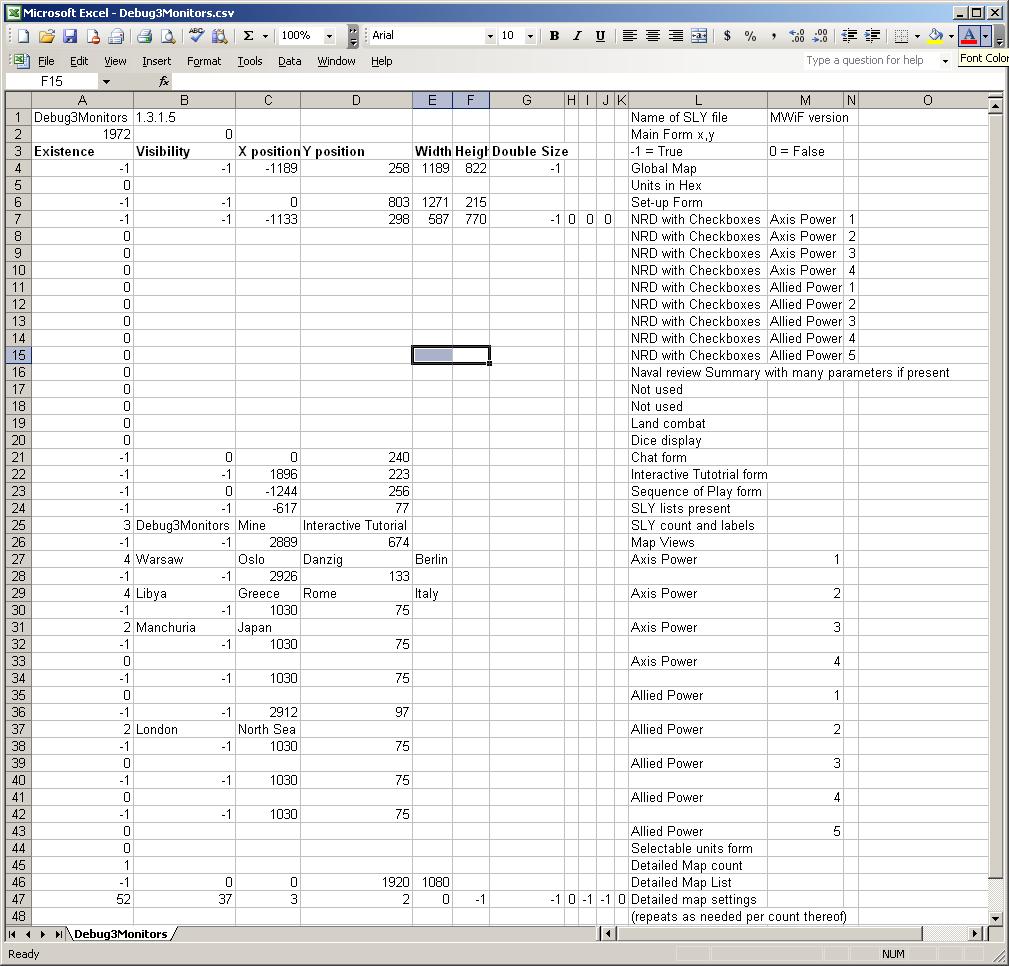The height and width of the screenshot is (966, 1009).
Task: Open the Edit menu
Action: click(x=79, y=61)
